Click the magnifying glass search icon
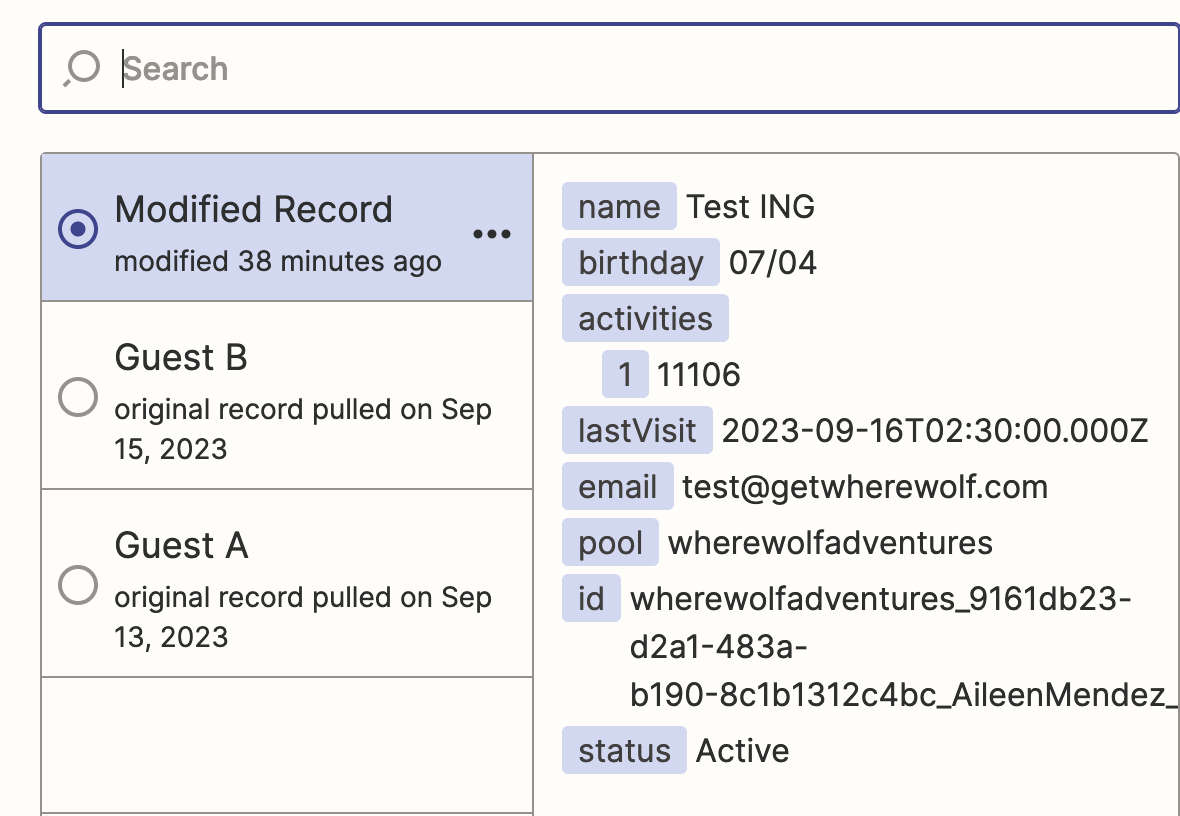This screenshot has height=816, width=1180. click(x=81, y=69)
